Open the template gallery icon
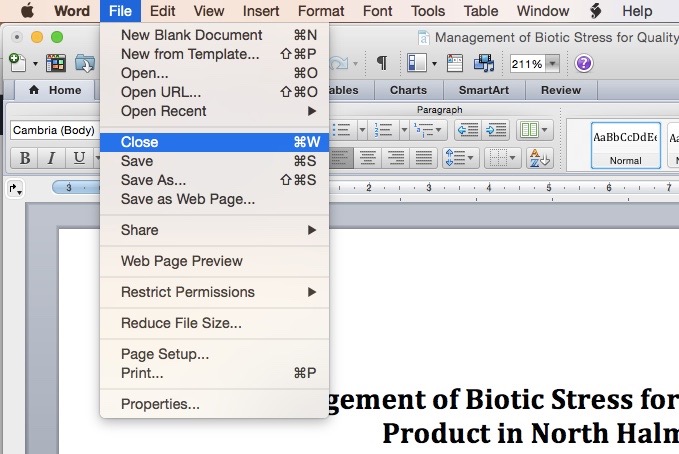This screenshot has width=679, height=454. [x=56, y=63]
